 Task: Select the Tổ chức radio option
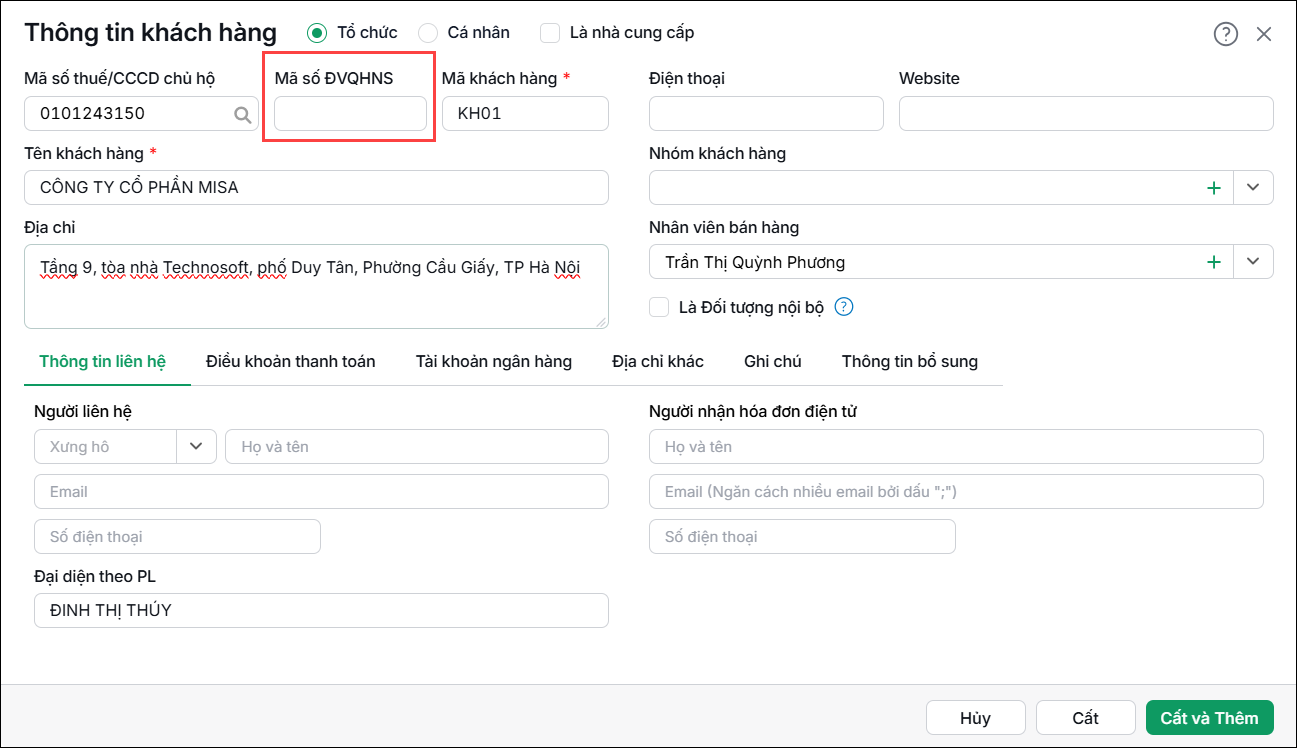[x=317, y=33]
